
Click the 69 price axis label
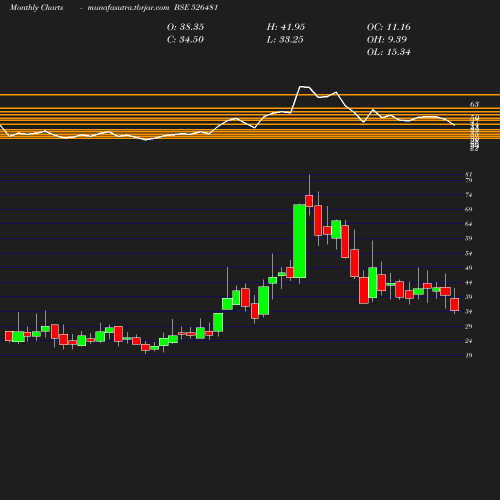point(469,209)
